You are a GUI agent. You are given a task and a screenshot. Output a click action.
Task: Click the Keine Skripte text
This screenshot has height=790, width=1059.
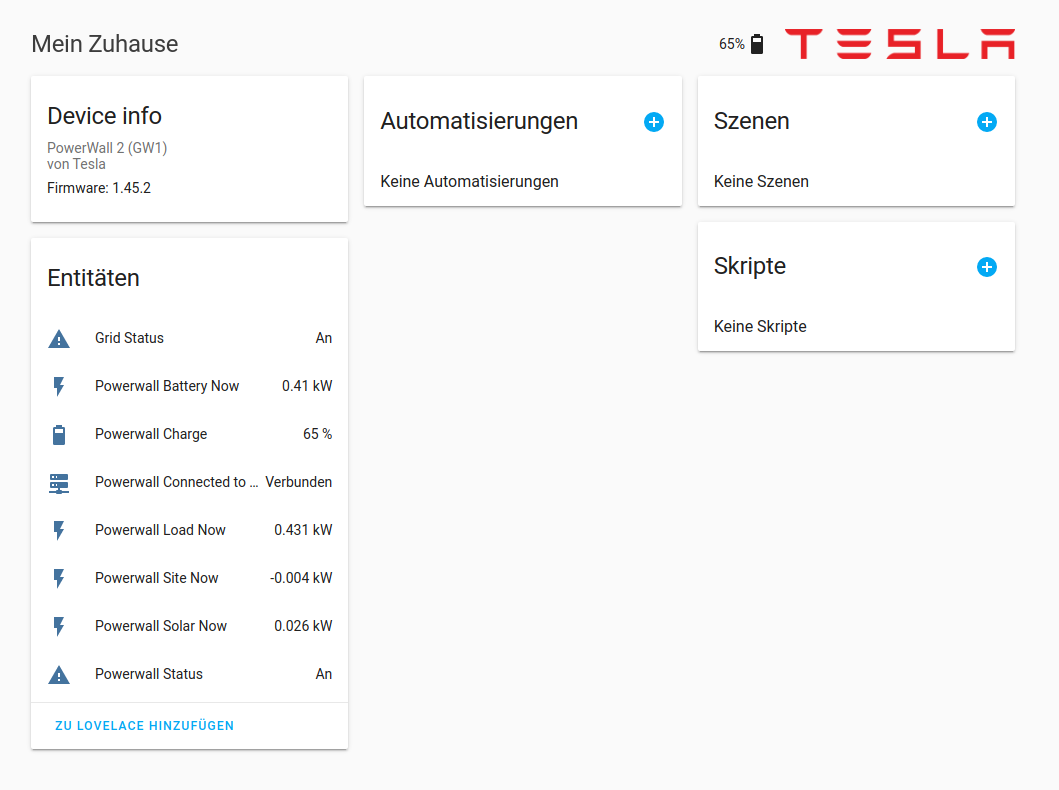760,327
